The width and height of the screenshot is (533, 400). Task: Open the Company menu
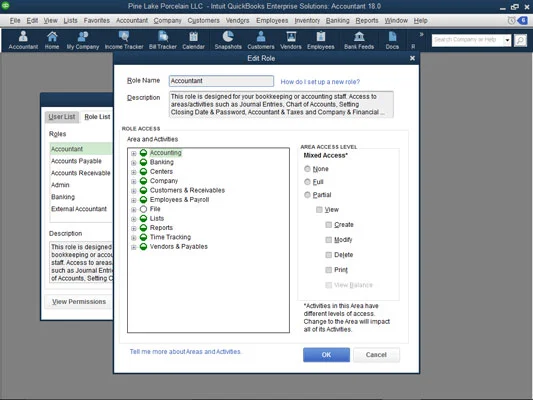(168, 20)
